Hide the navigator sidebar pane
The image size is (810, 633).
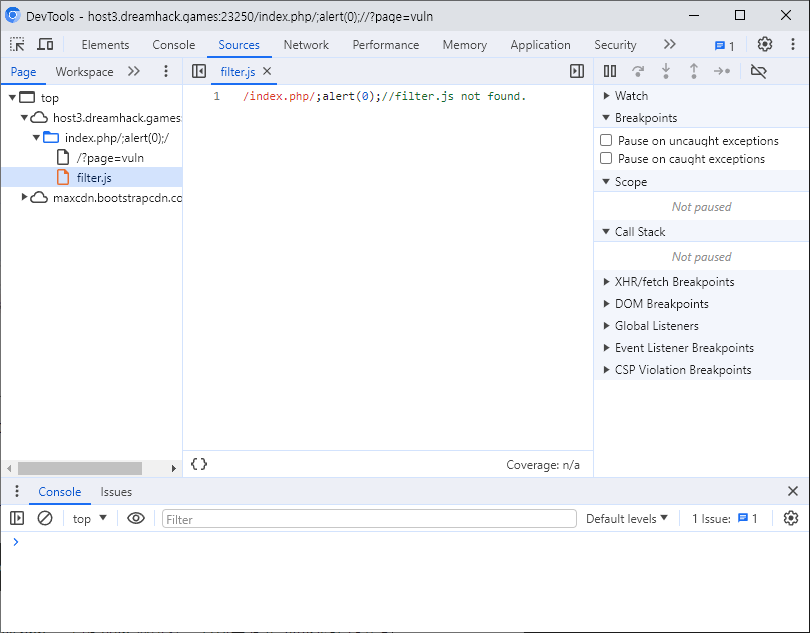[199, 71]
